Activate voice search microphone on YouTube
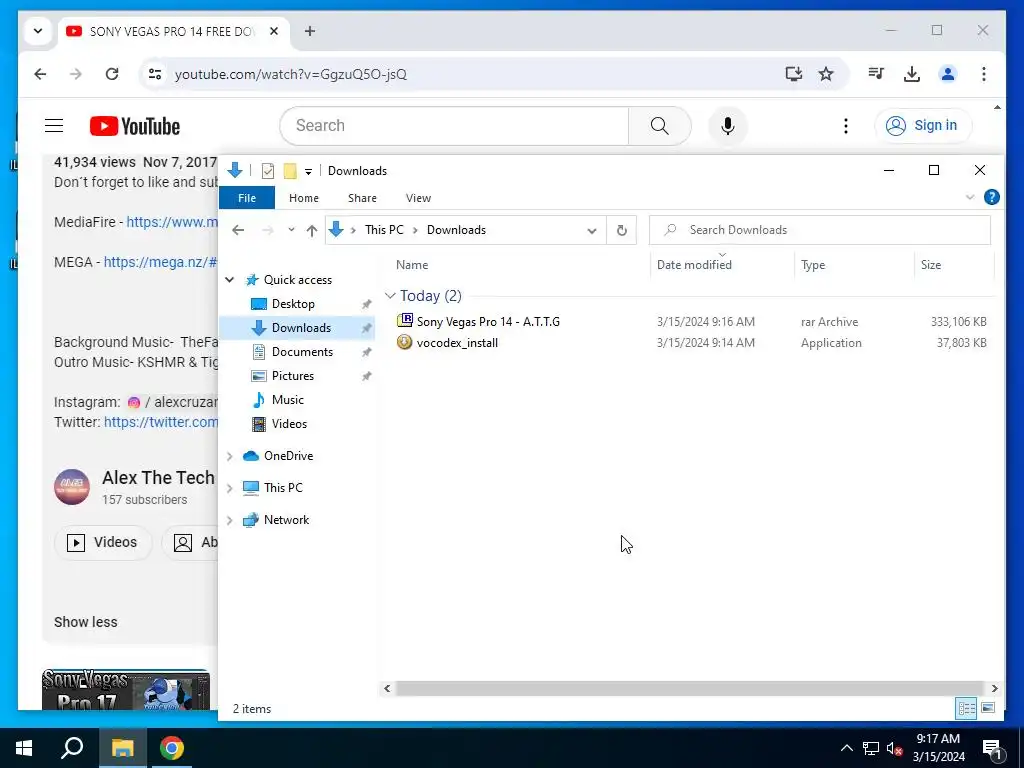Image resolution: width=1024 pixels, height=768 pixels. 728,125
